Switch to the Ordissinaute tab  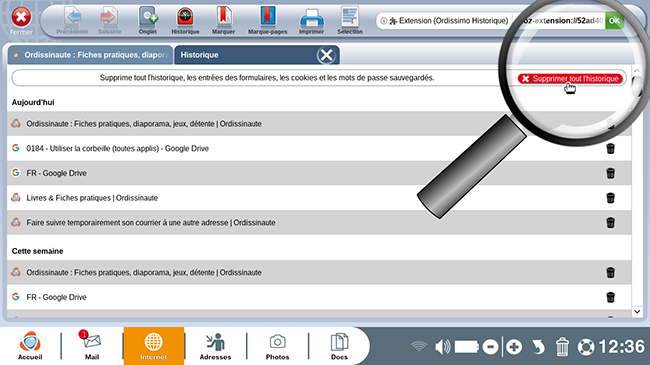pos(90,55)
